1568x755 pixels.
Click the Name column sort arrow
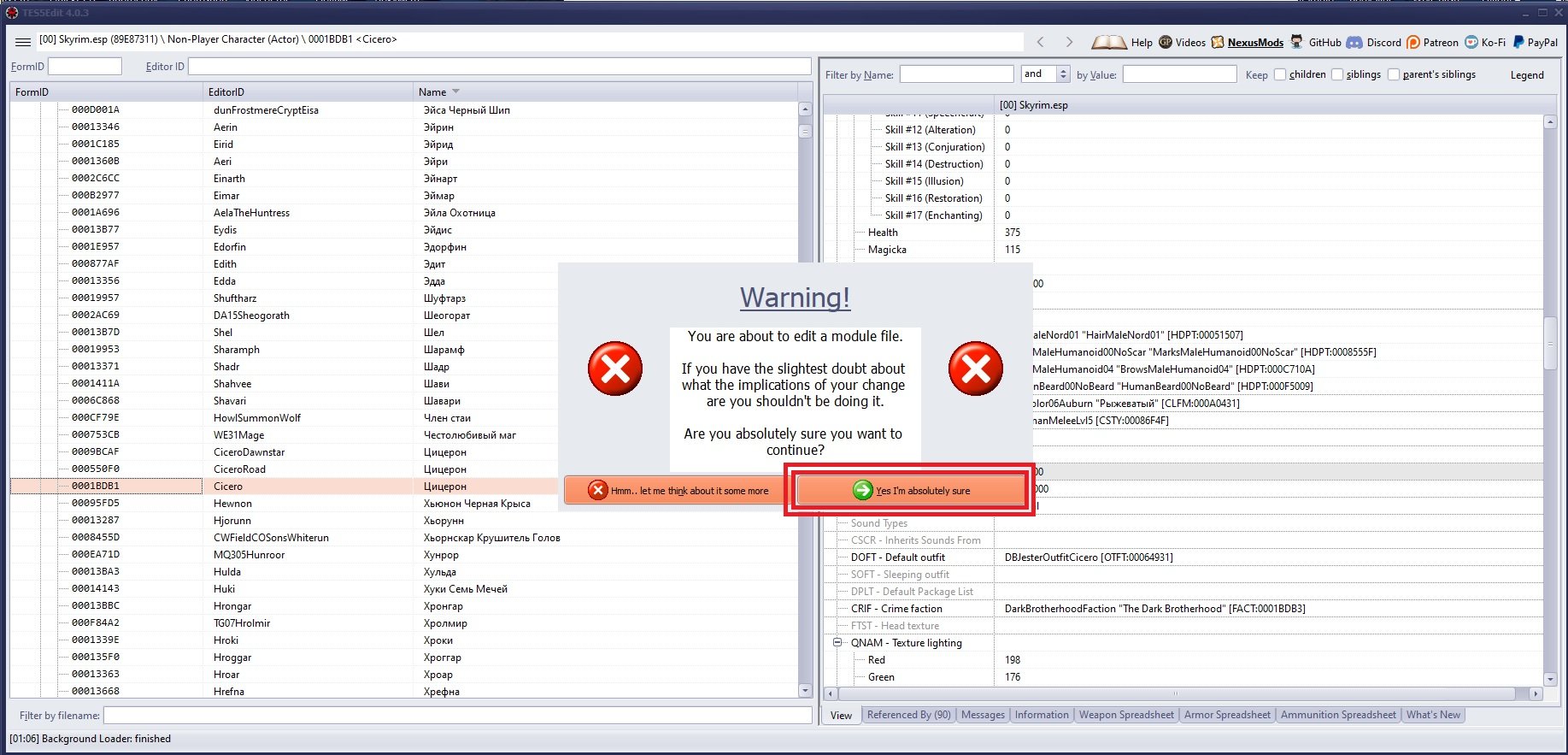455,91
